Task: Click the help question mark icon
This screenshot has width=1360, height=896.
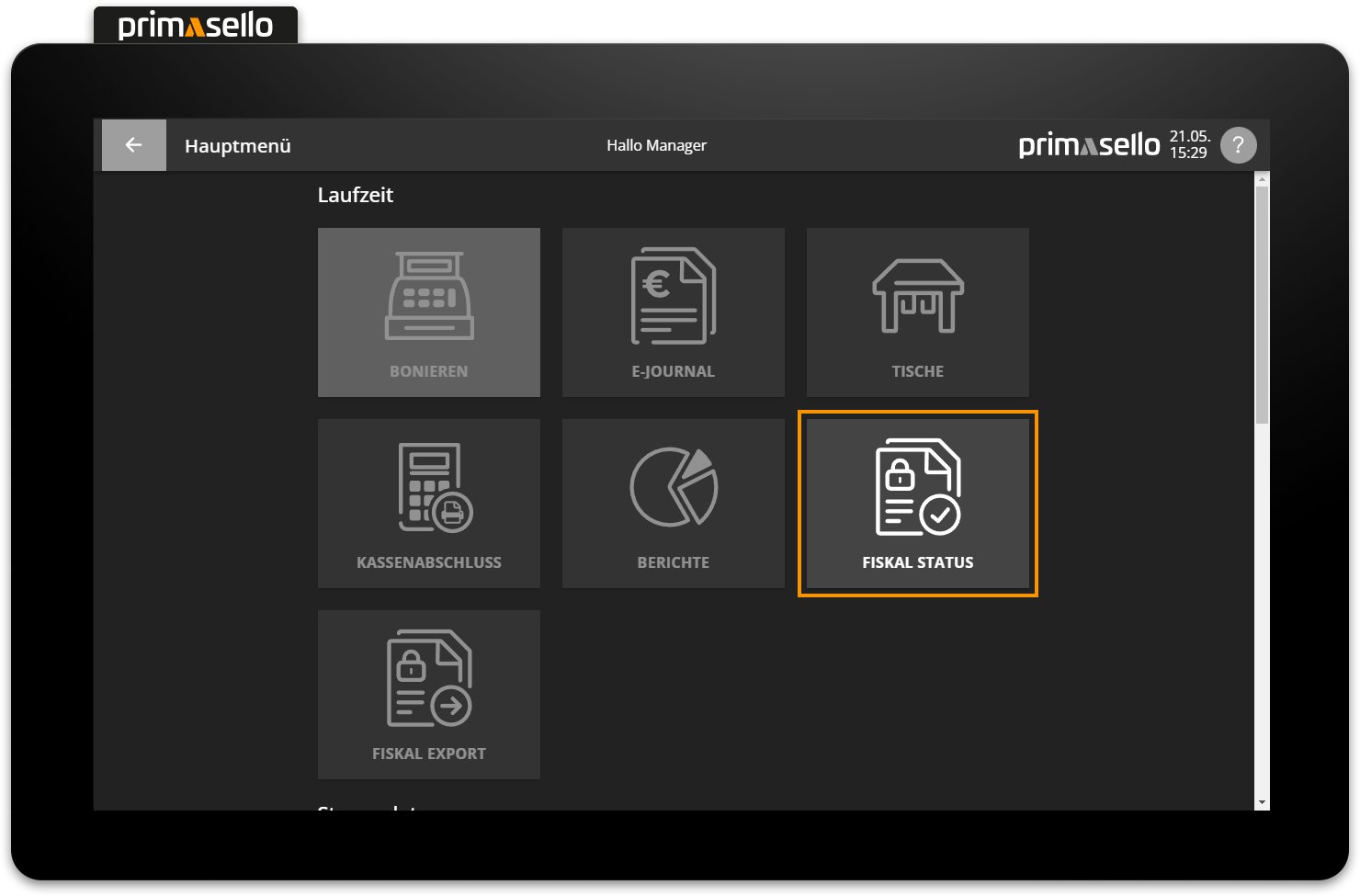Action: click(1238, 144)
